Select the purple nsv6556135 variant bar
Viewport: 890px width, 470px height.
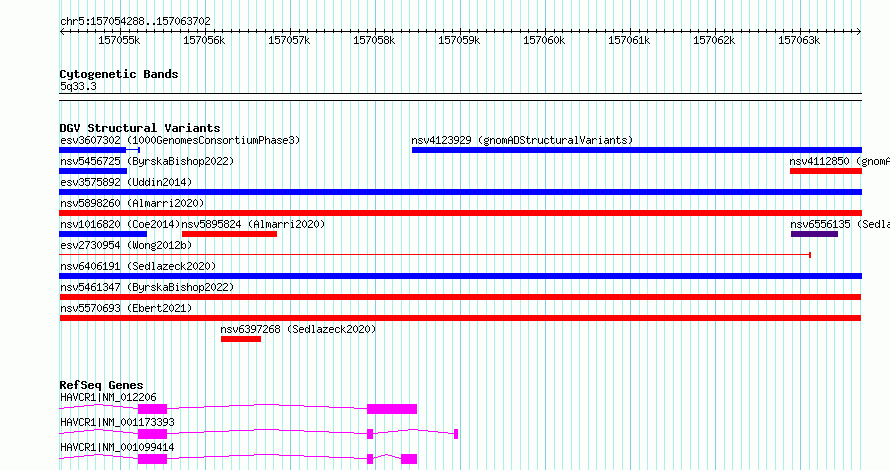pos(815,234)
